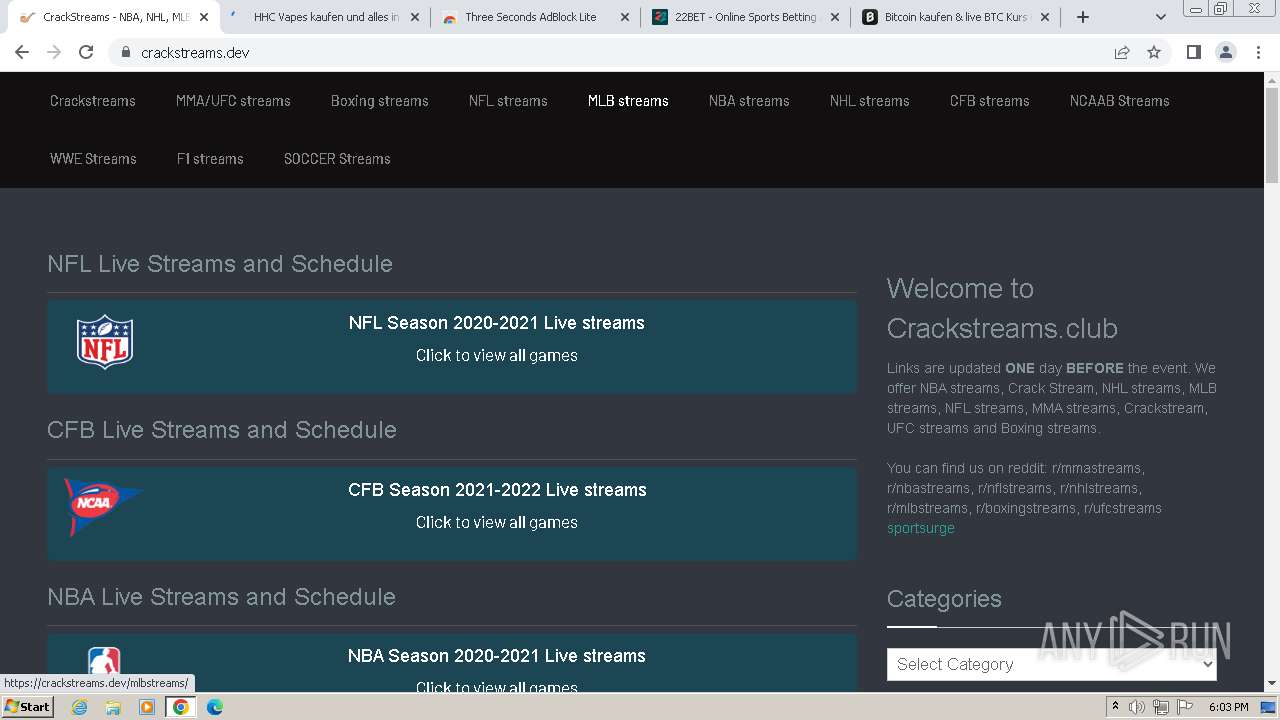The height and width of the screenshot is (720, 1280).
Task: Go to Boxing streams
Action: pos(380,101)
